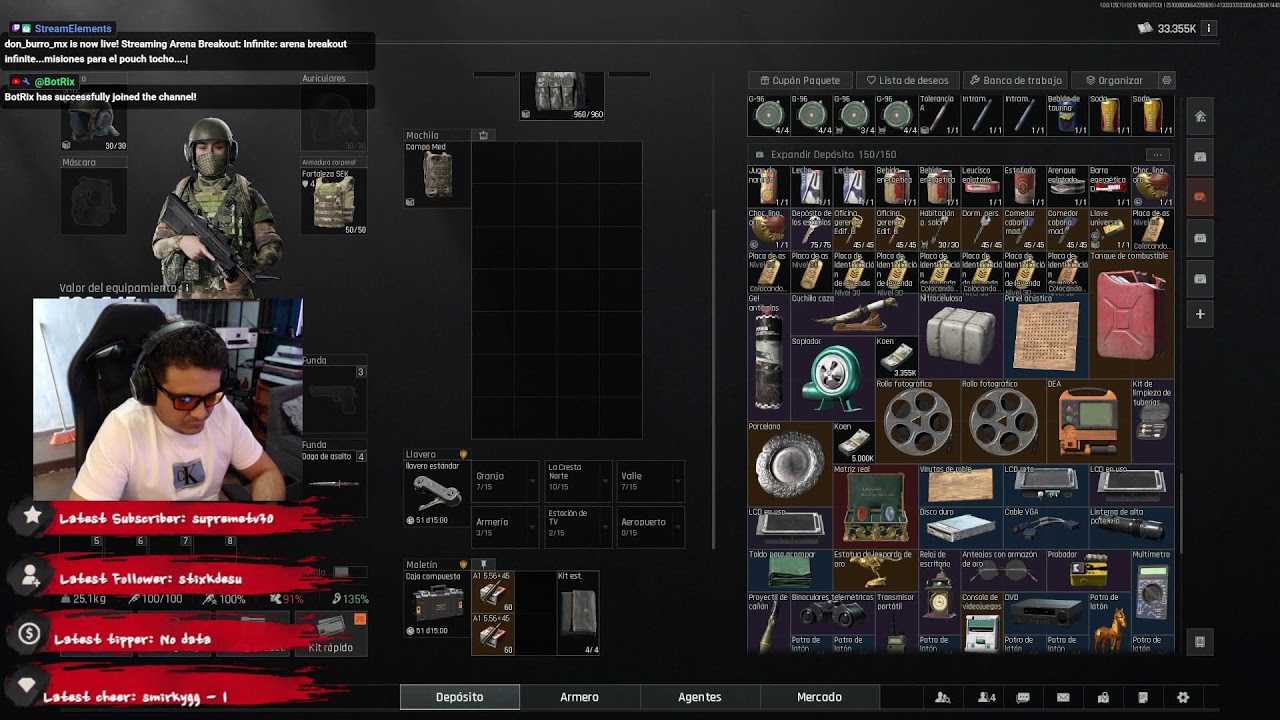Click the info icon next to Koen balance

1209,28
